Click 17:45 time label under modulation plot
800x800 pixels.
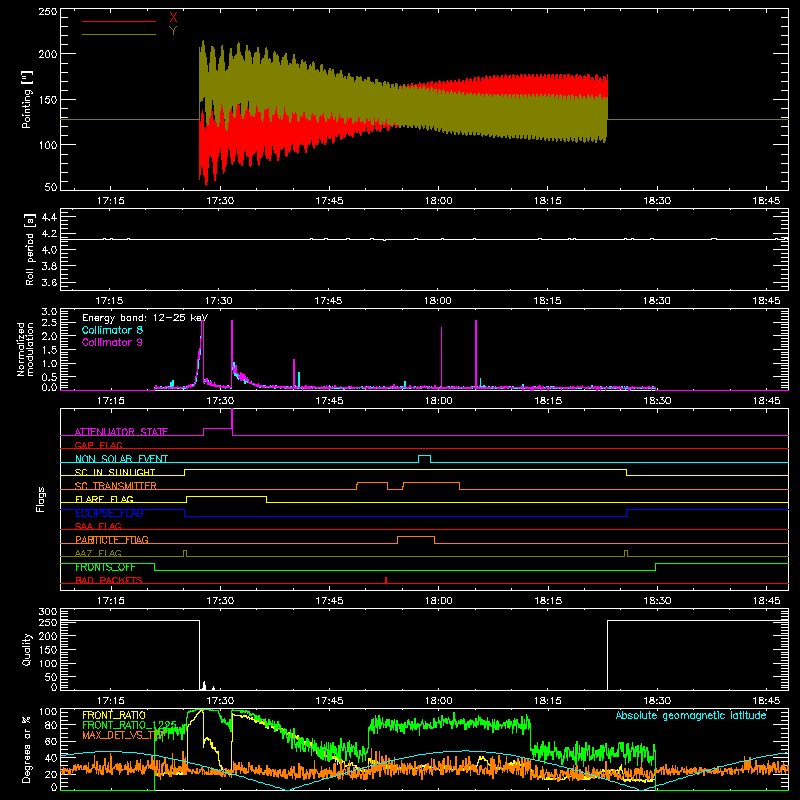(x=329, y=401)
